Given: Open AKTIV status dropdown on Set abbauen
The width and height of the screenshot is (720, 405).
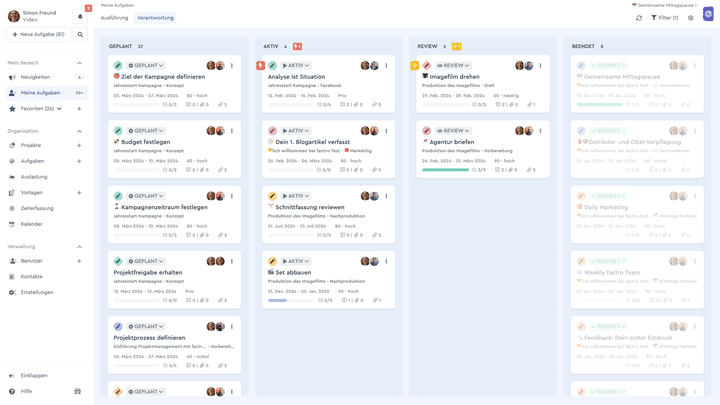Looking at the screenshot, I should tap(295, 261).
